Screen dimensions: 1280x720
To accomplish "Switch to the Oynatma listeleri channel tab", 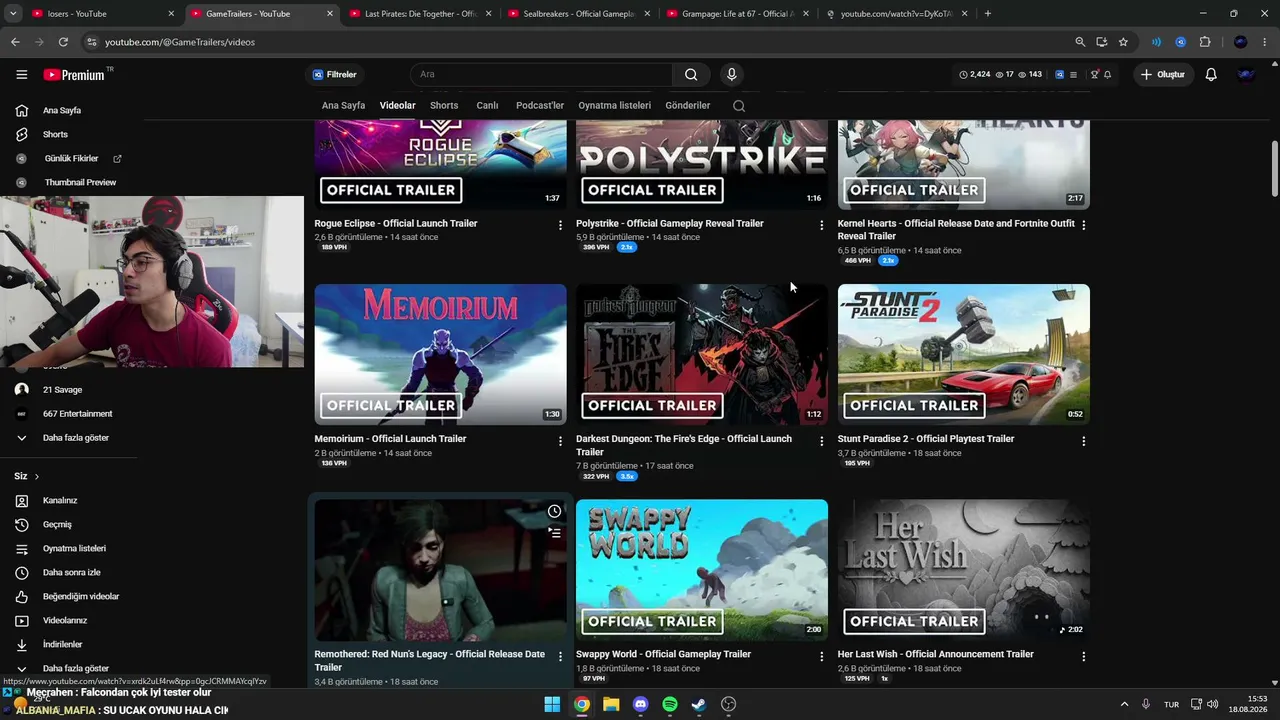I will point(615,106).
